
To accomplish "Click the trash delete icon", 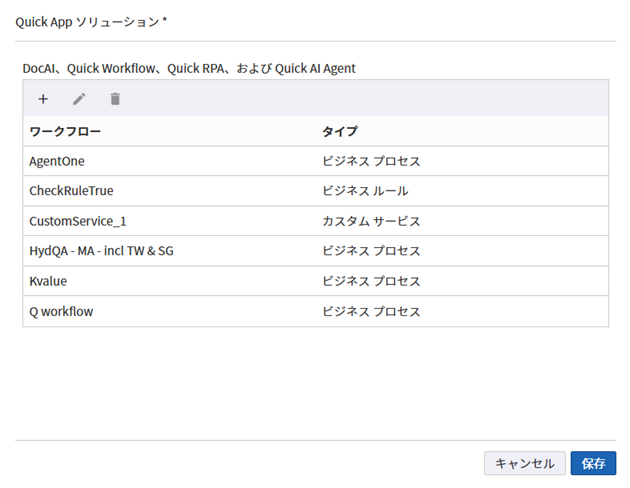I will point(115,99).
